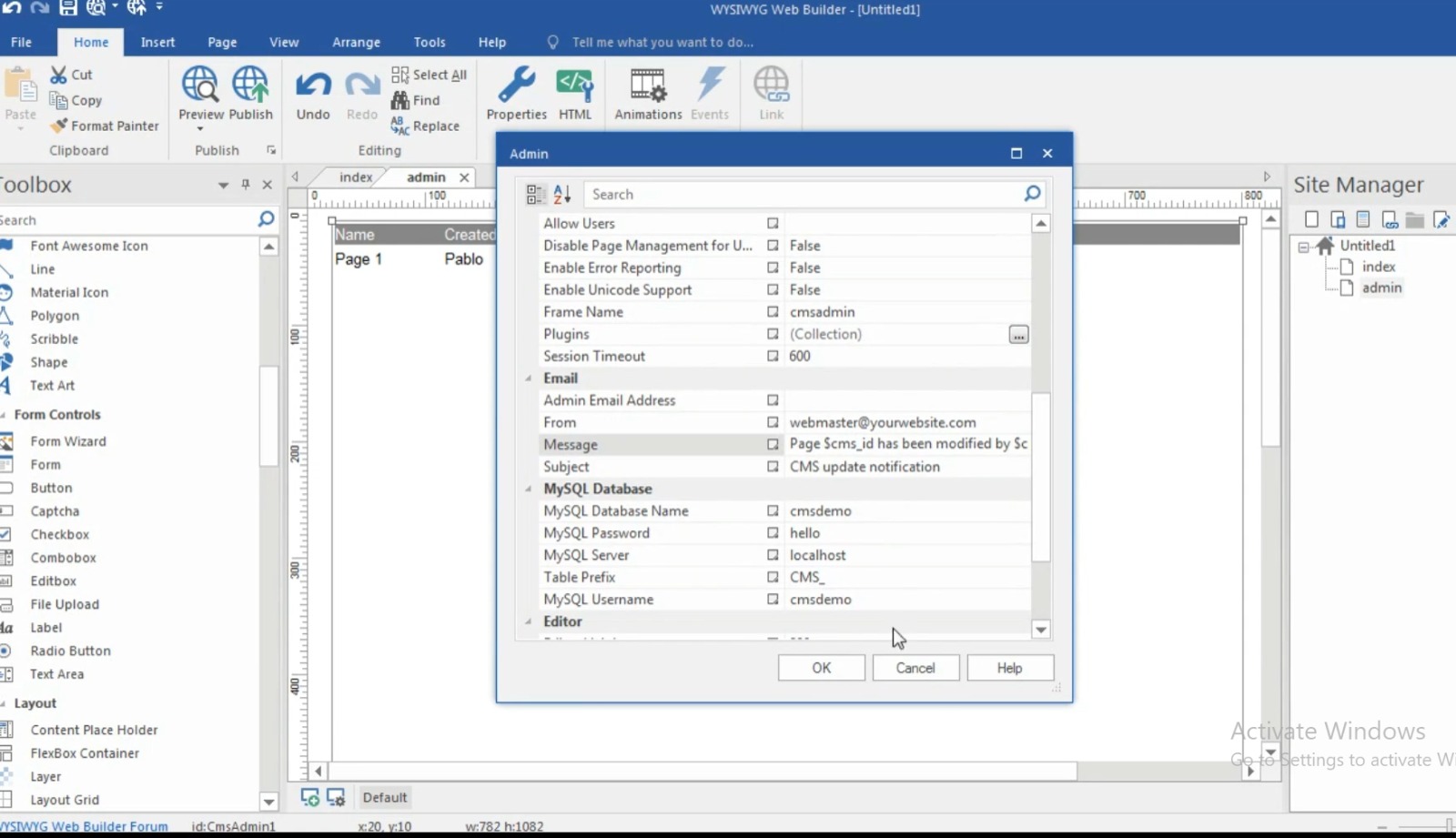
Task: Click Help in Admin dialog
Action: point(1010,668)
